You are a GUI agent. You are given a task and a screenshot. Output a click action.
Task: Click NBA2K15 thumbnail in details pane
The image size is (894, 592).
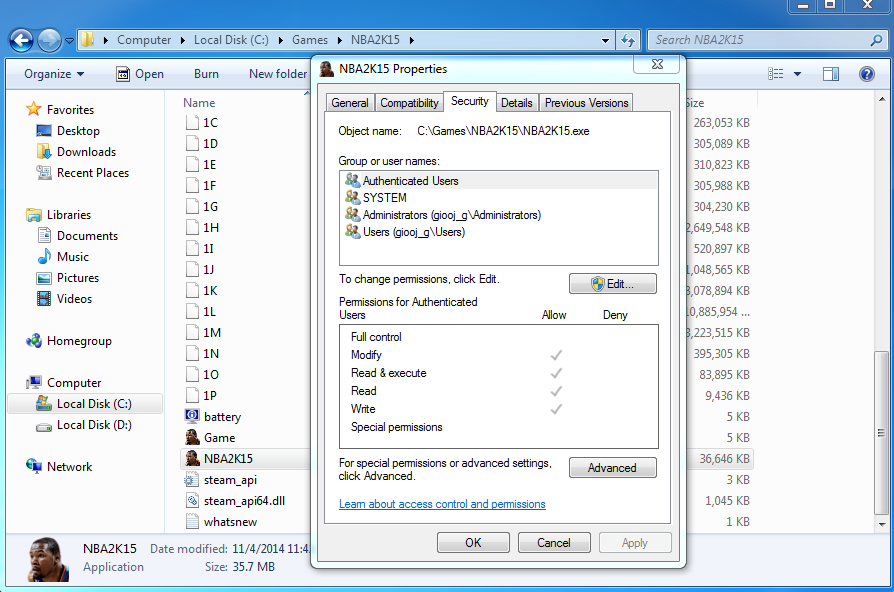point(49,559)
